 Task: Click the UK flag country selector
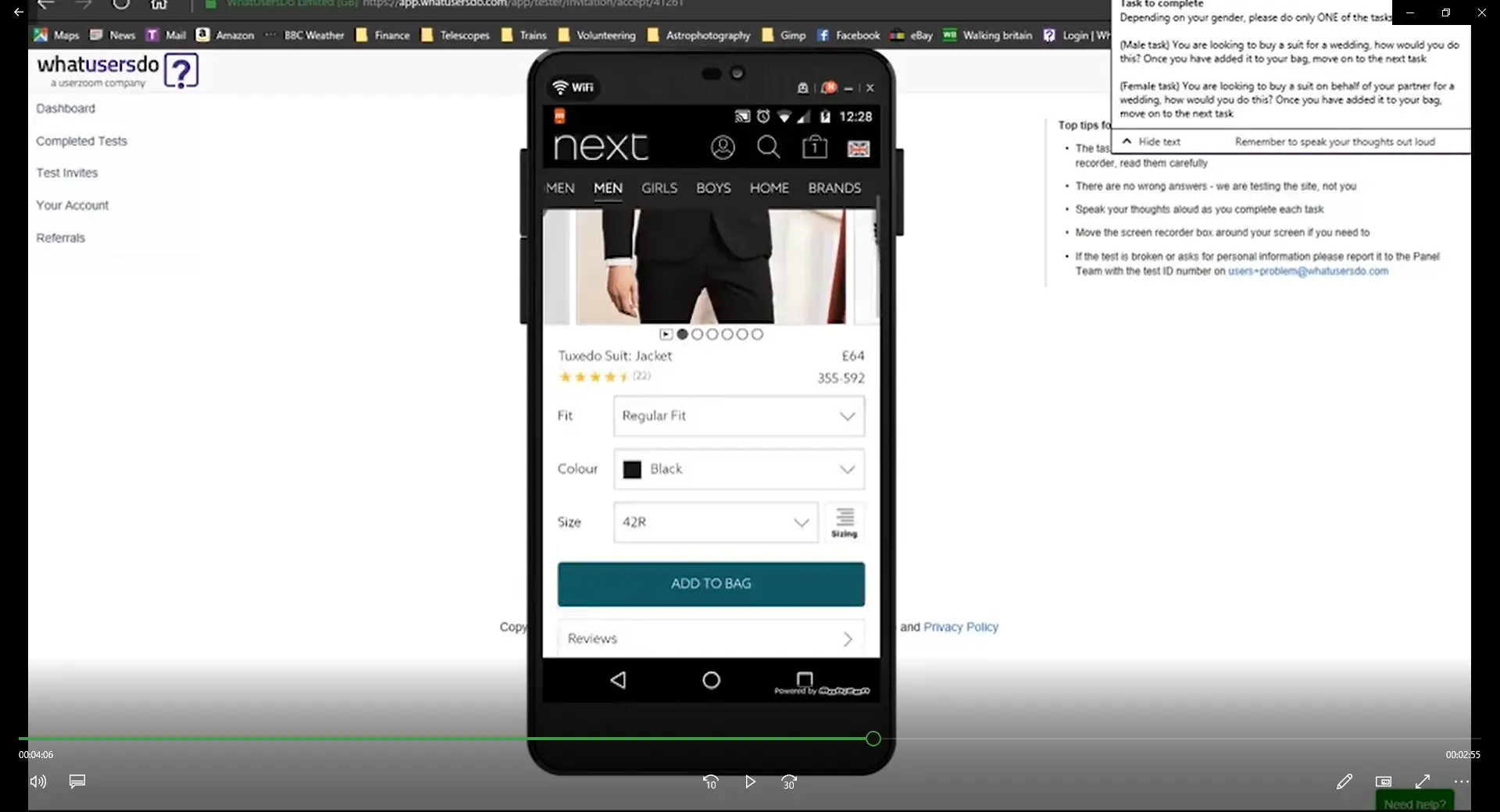coord(858,148)
